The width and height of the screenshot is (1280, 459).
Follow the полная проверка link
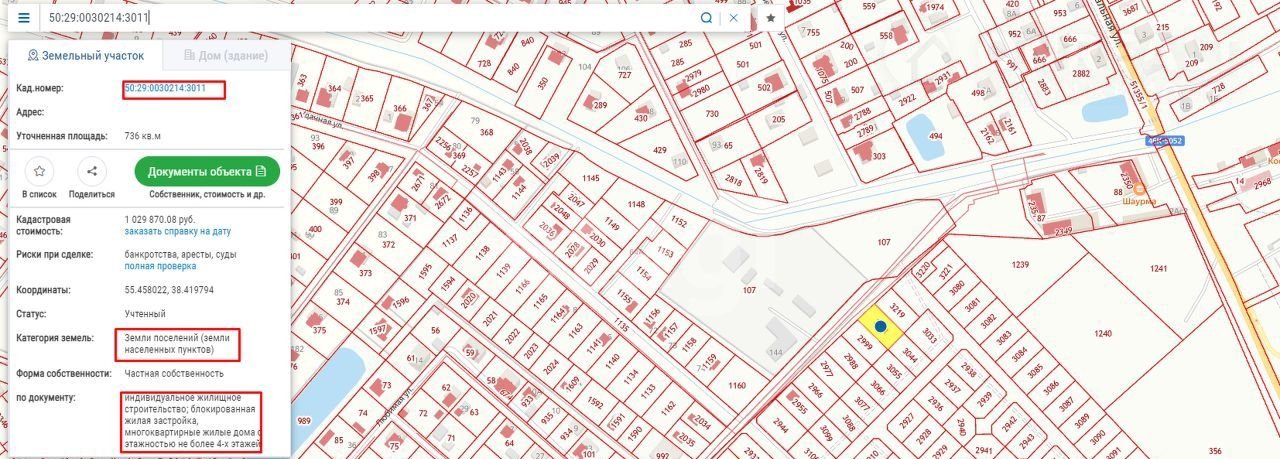(x=160, y=266)
